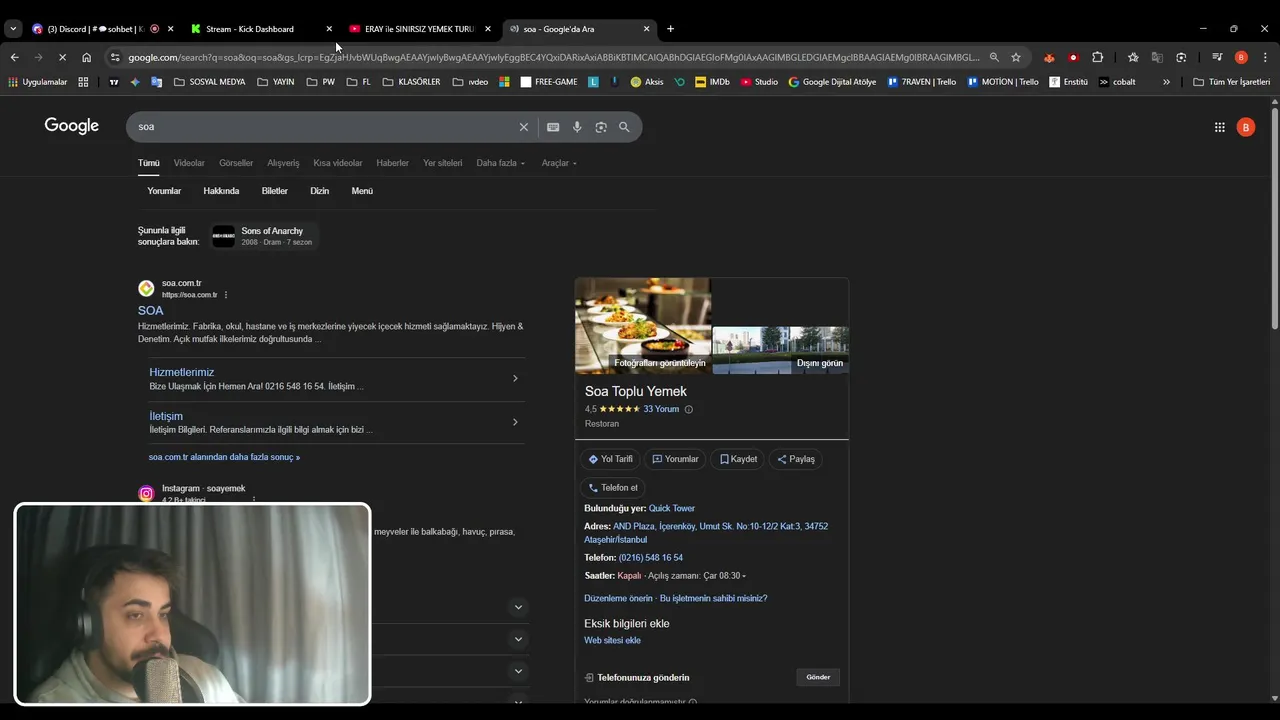Open the media control icon in Chrome toolbar
This screenshot has height=720, width=1280.
1217,57
